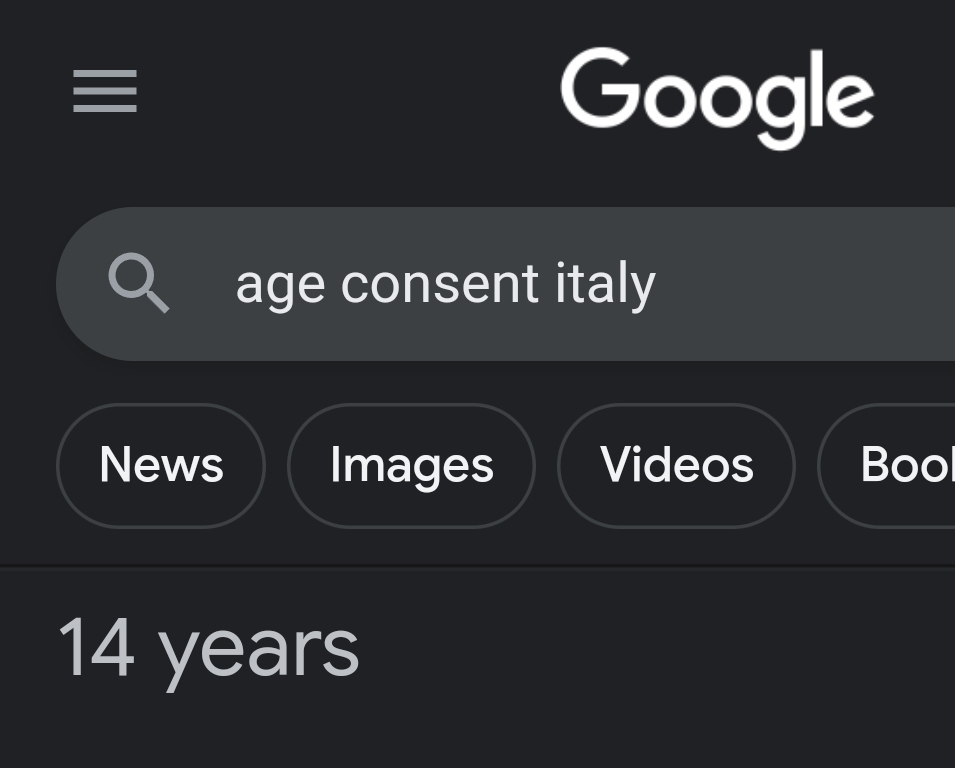This screenshot has height=768, width=955.
Task: Tap the three-line menu icon
Action: (x=105, y=91)
